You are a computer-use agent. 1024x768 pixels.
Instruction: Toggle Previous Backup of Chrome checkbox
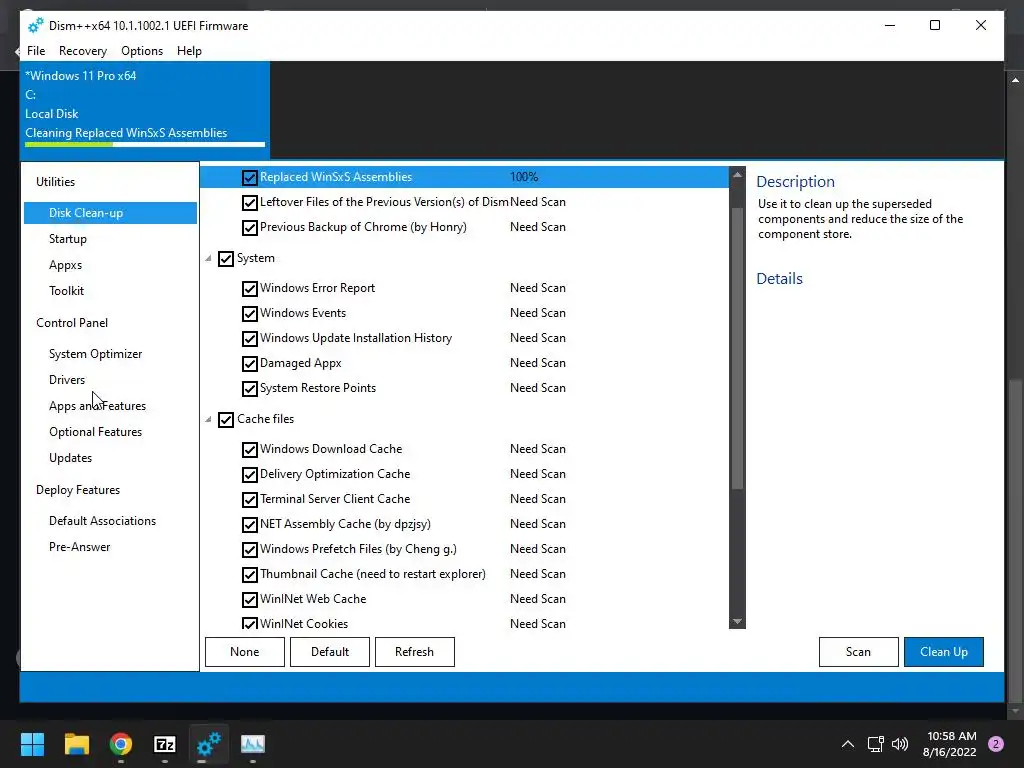coord(249,228)
